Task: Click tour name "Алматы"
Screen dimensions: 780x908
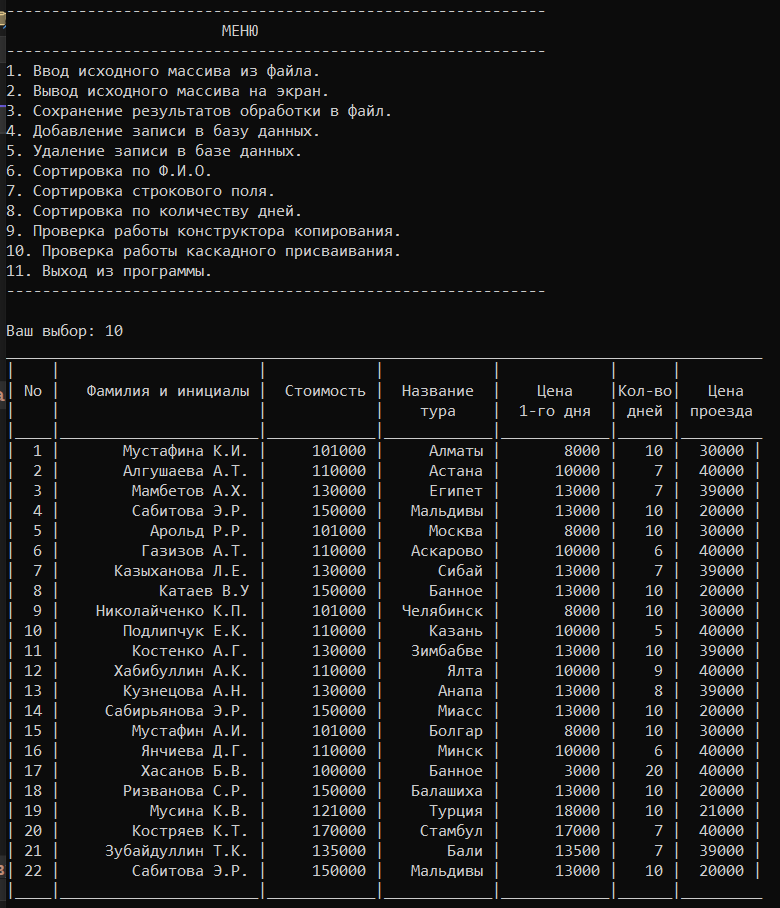Action: coord(456,451)
